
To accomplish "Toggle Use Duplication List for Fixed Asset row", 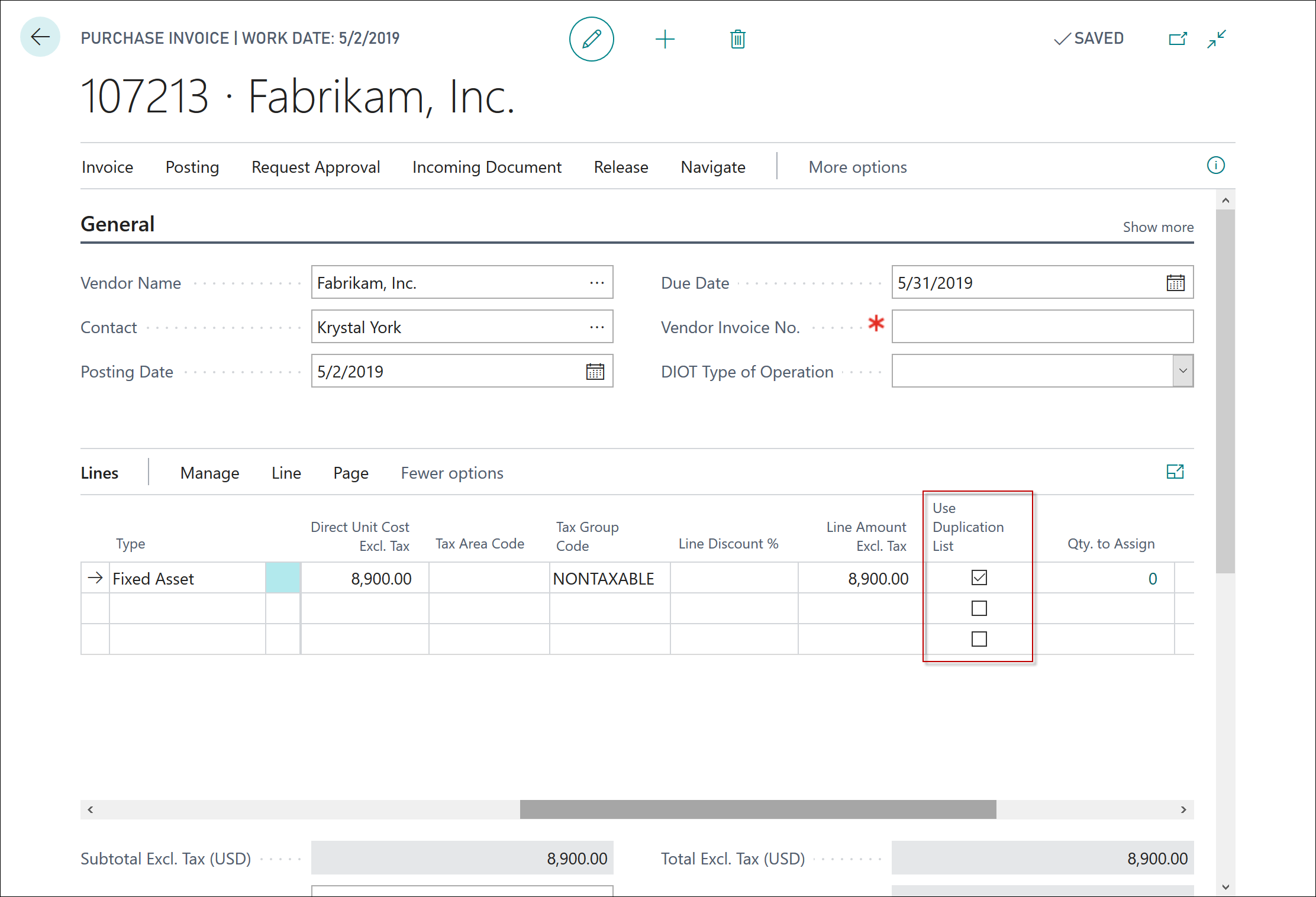I will [x=979, y=577].
